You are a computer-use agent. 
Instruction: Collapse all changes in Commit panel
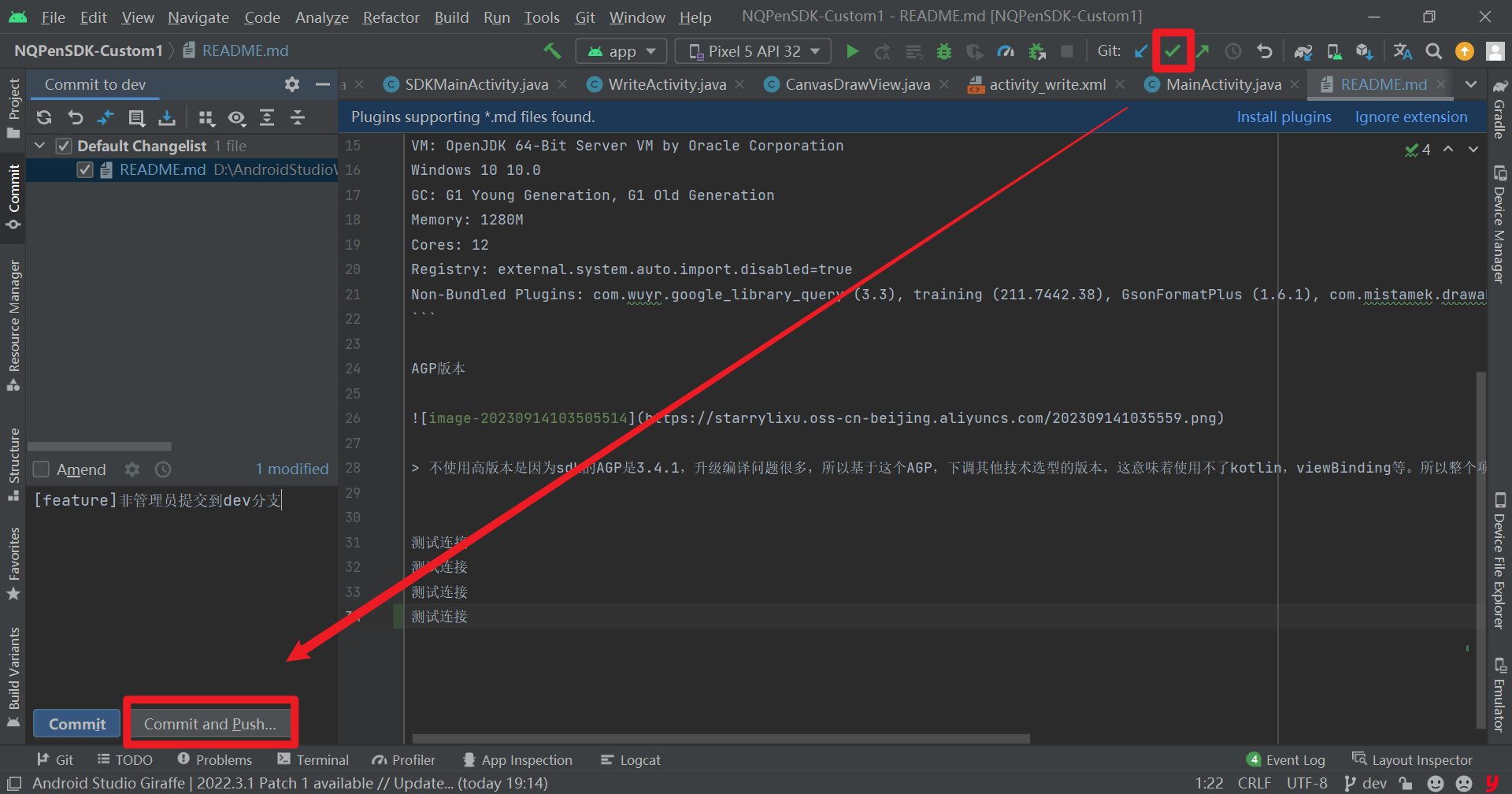(298, 117)
